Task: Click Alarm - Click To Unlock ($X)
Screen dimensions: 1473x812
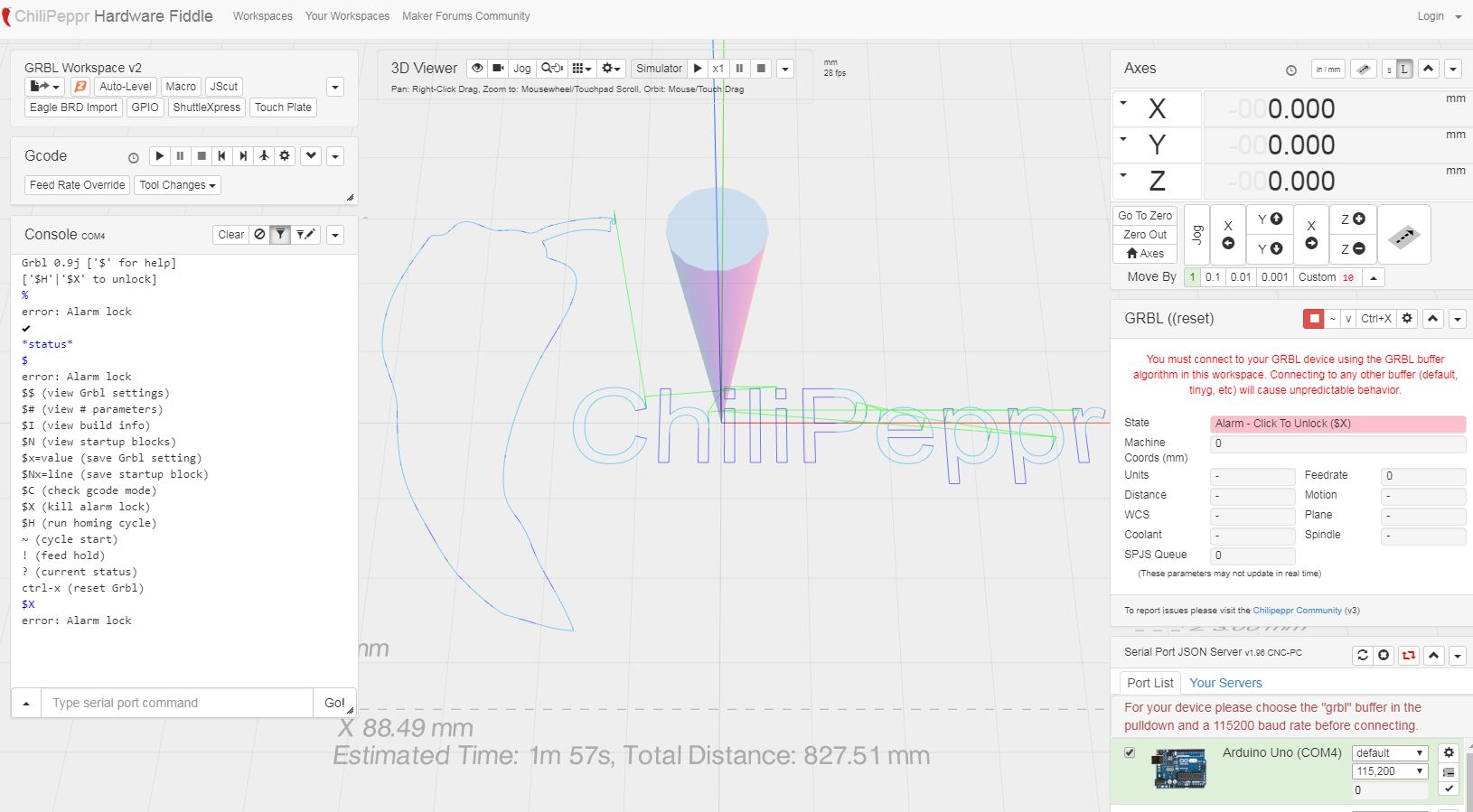Action: pyautogui.click(x=1337, y=424)
